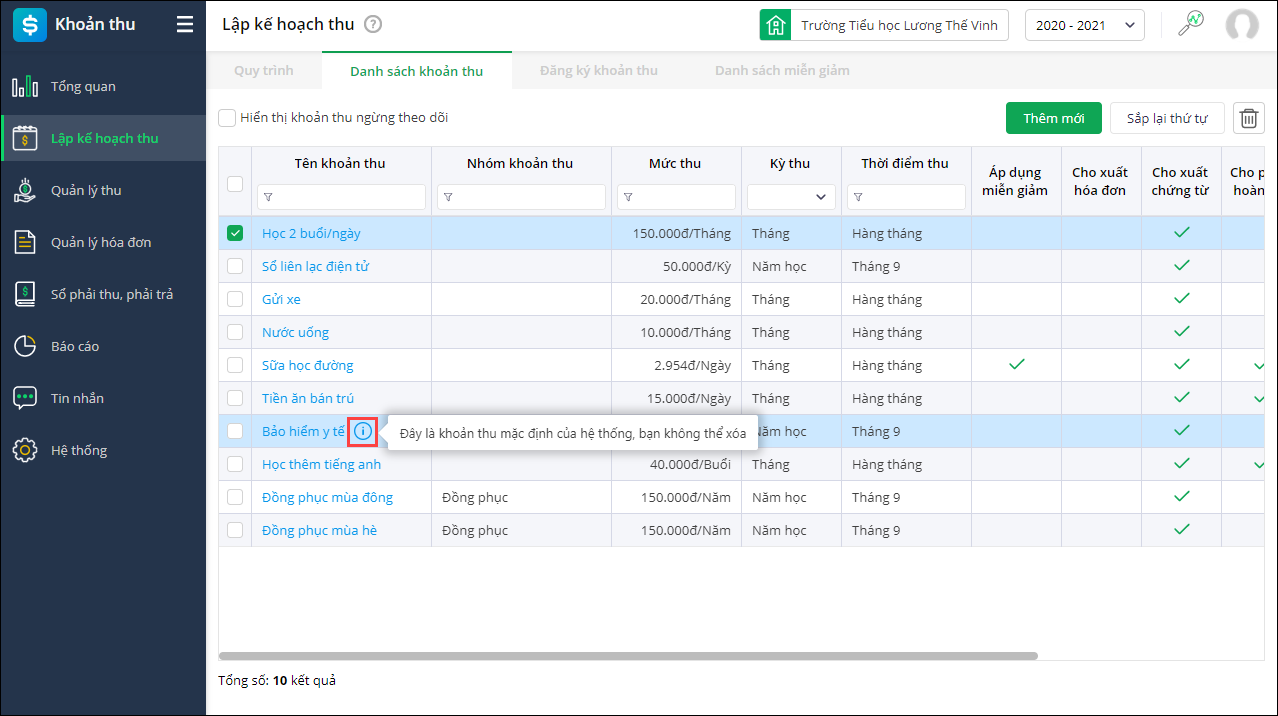Open the user avatar profile

[x=1242, y=25]
